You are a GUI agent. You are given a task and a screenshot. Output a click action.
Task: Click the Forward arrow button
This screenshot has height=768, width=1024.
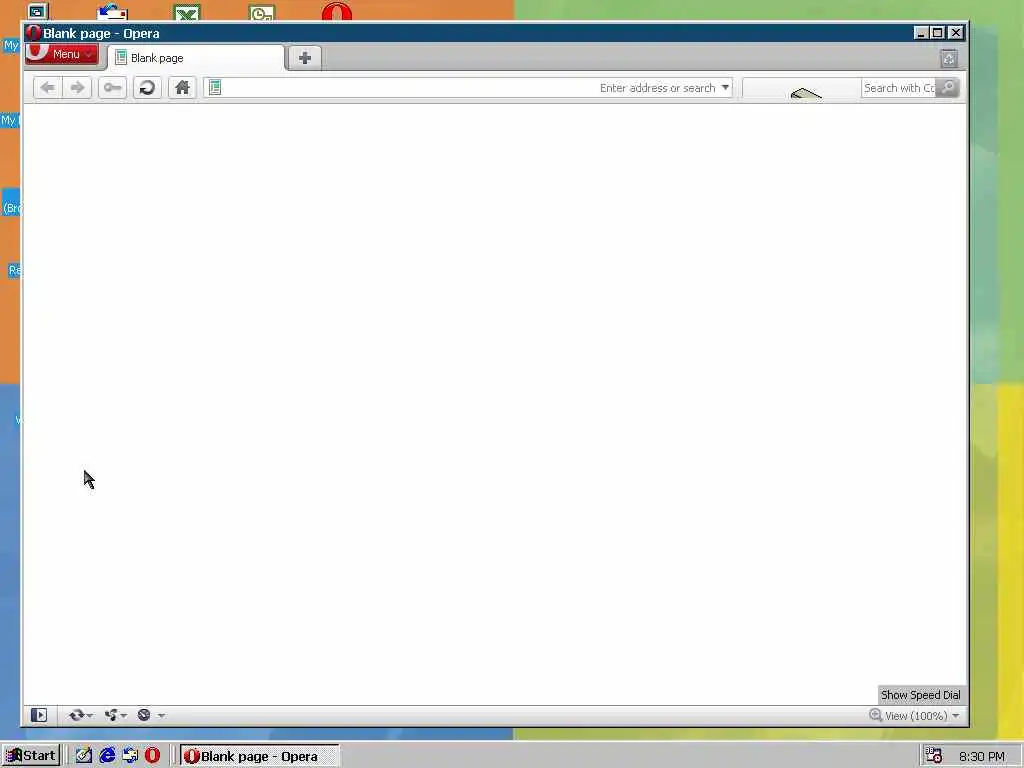tap(77, 88)
